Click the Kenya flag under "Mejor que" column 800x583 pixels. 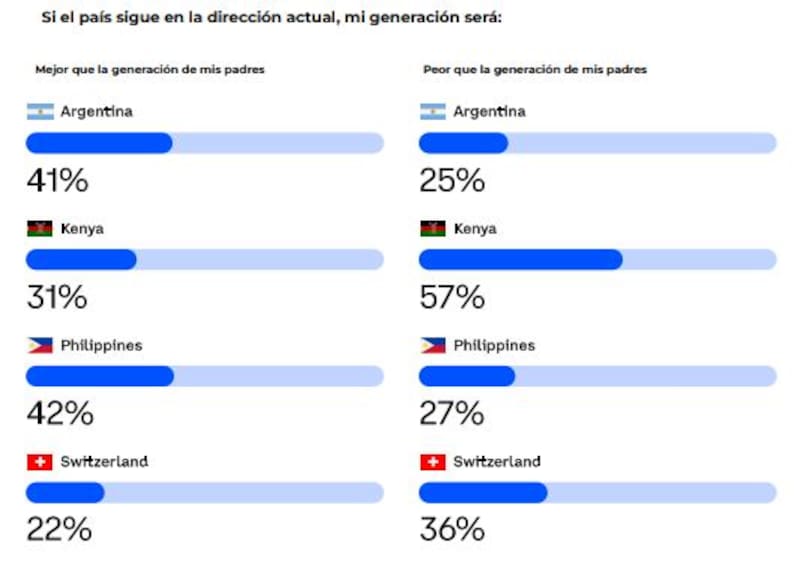pyautogui.click(x=39, y=229)
